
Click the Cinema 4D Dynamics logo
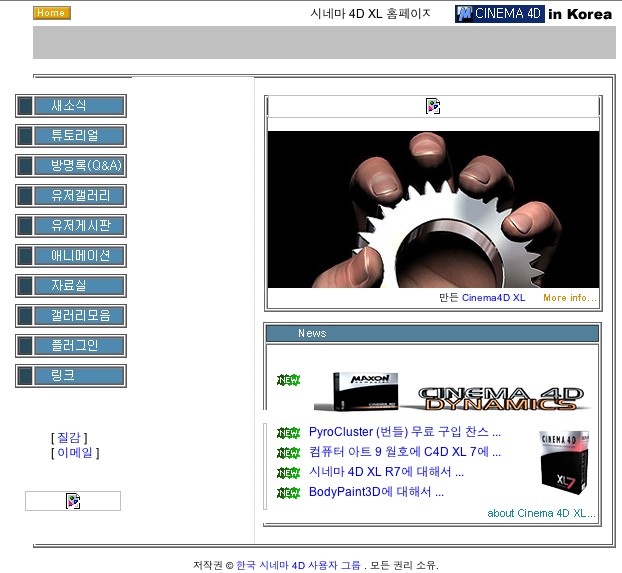click(x=501, y=398)
